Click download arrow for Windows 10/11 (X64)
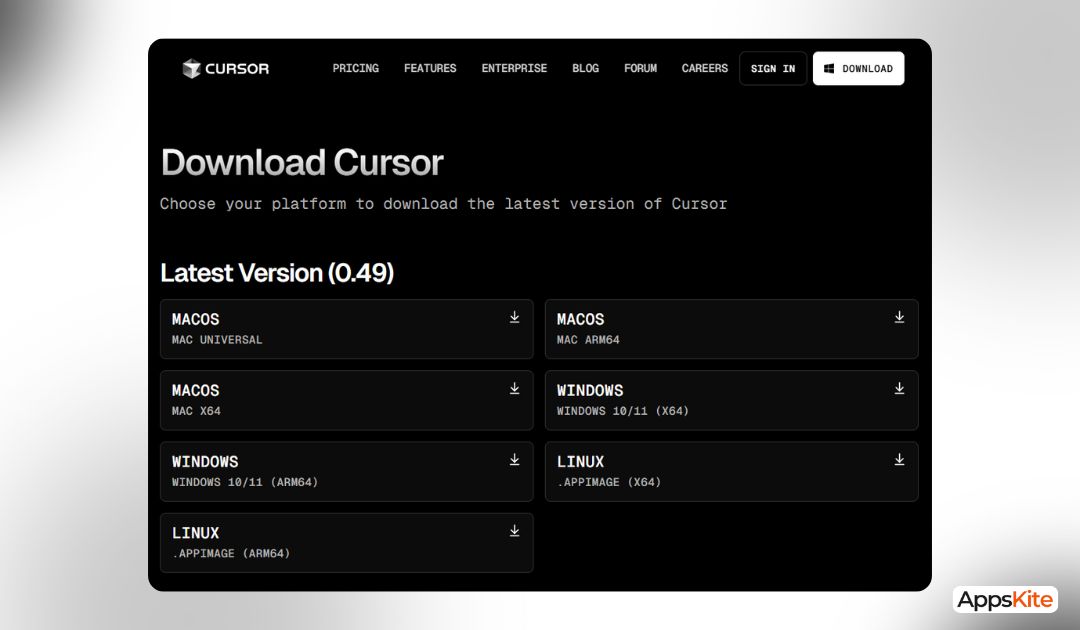 pos(900,388)
